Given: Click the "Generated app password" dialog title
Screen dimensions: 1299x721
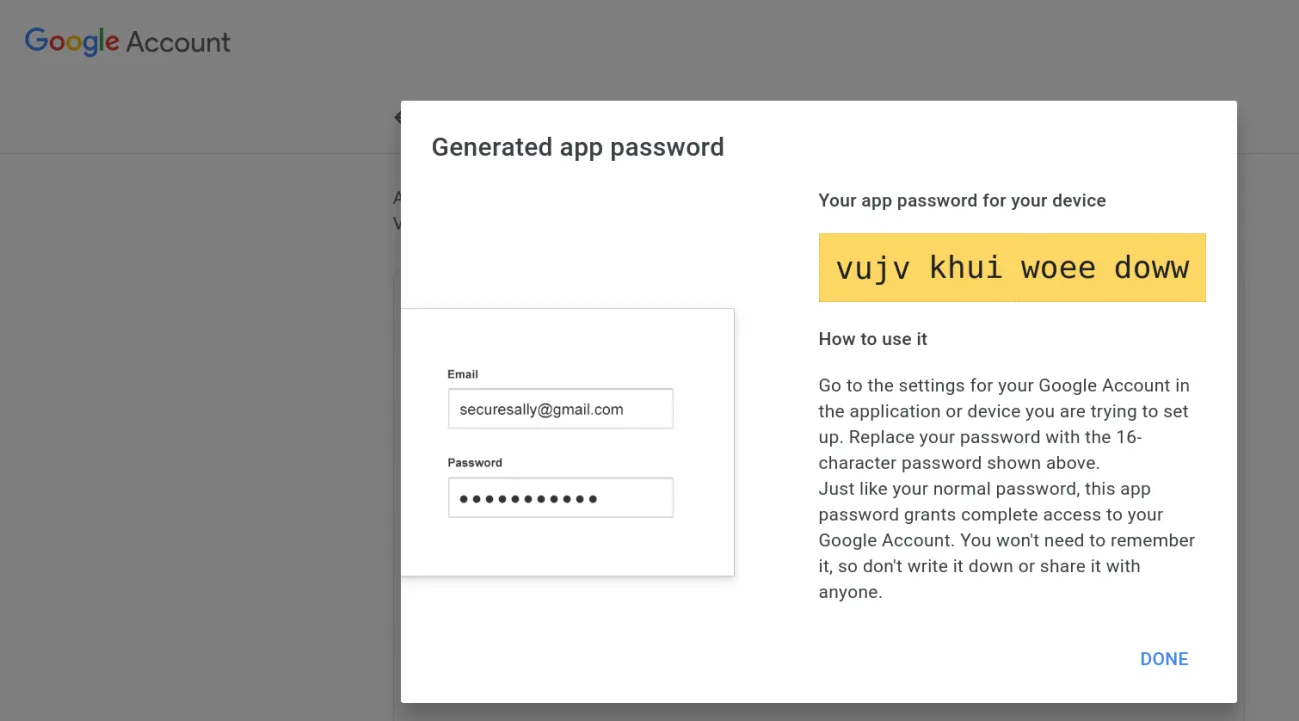Looking at the screenshot, I should pyautogui.click(x=577, y=147).
